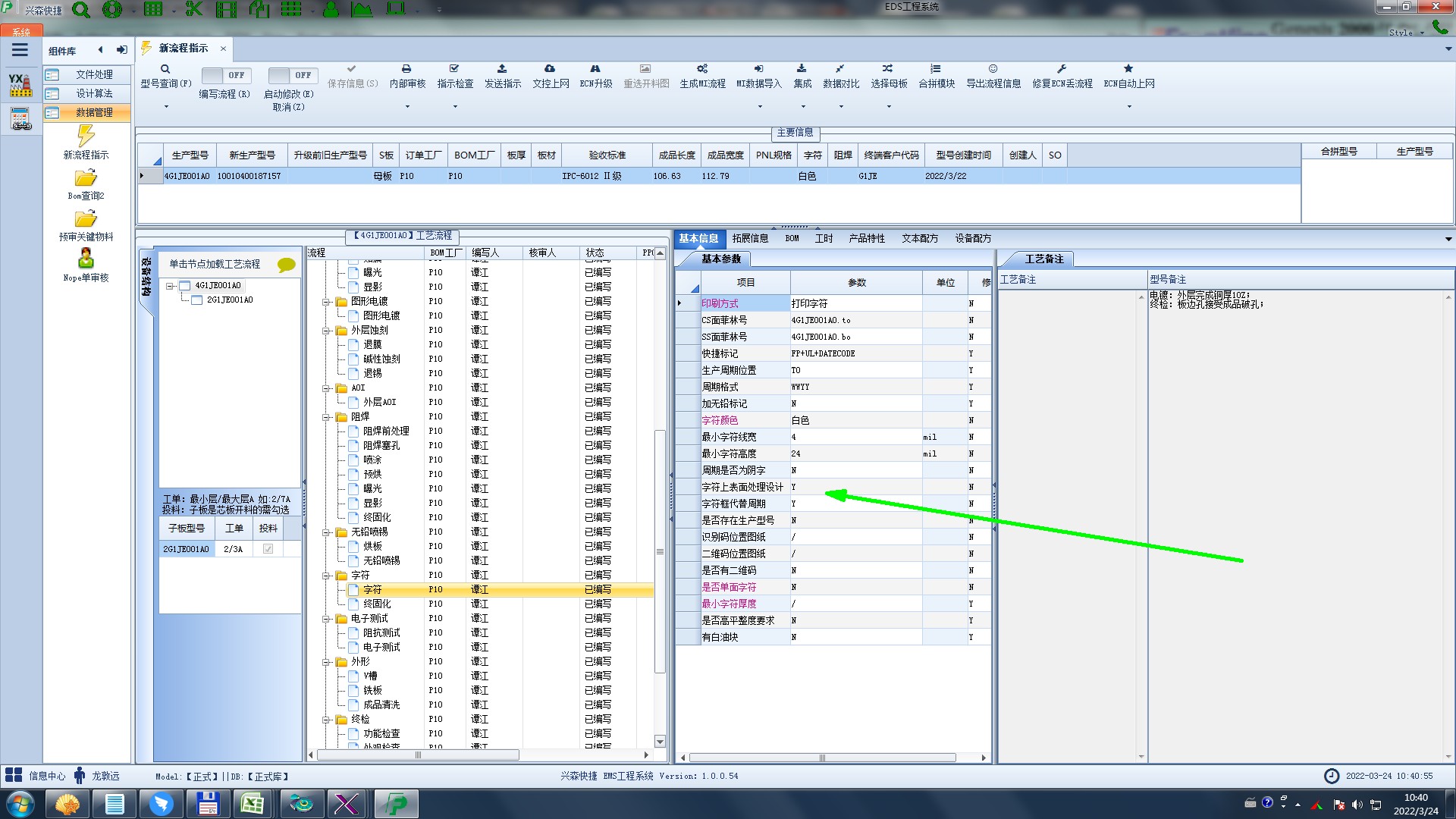This screenshot has height=819, width=1456.
Task: Switch to the 文本配方 tab
Action: (919, 238)
